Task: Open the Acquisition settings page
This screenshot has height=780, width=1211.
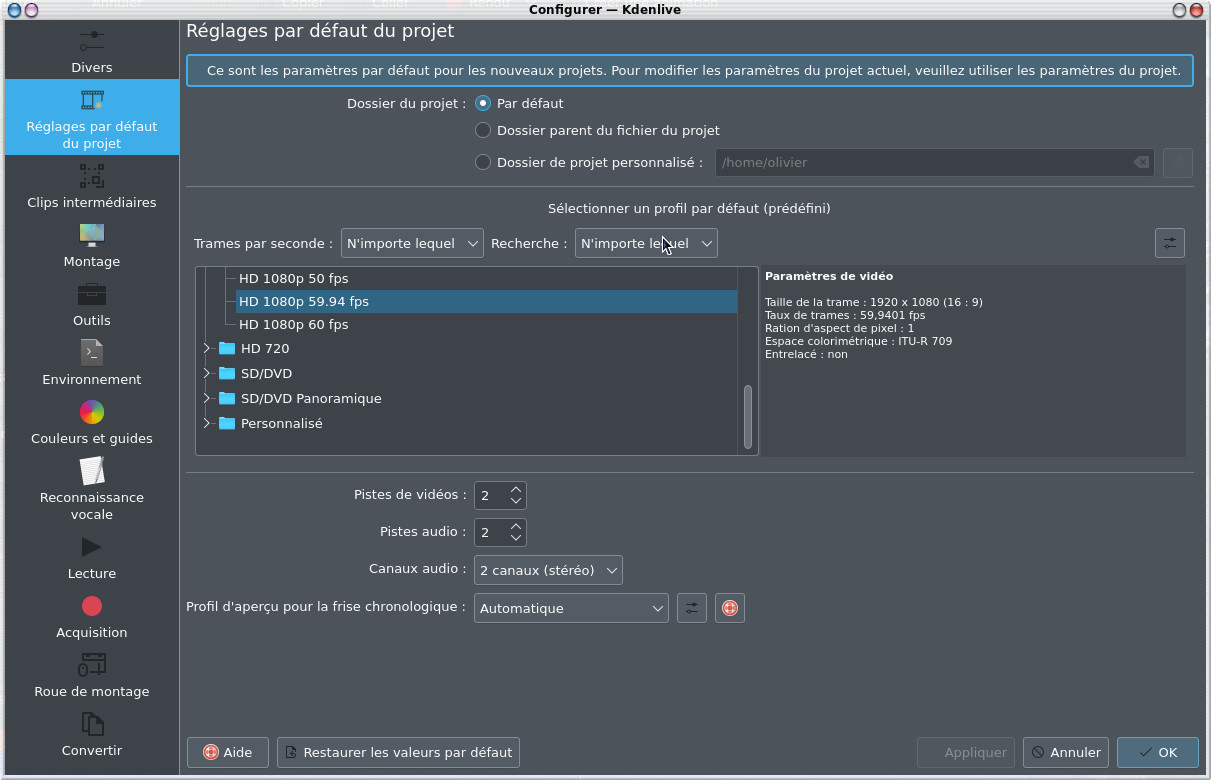Action: tap(92, 617)
